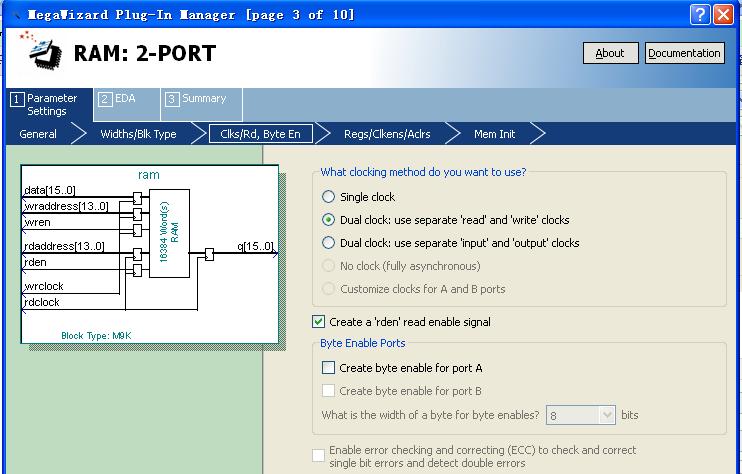Image resolution: width=742 pixels, height=474 pixels.
Task: Click the 2 number box on EDA tab
Action: 105,99
